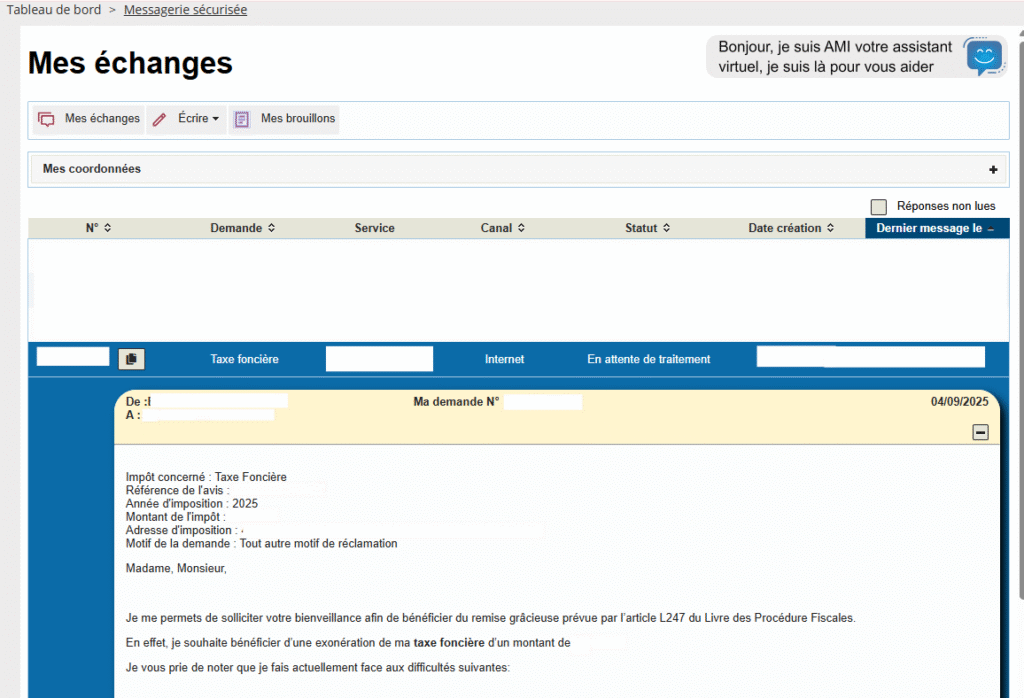Enable the Réponses non lues checkbox

coord(879,207)
